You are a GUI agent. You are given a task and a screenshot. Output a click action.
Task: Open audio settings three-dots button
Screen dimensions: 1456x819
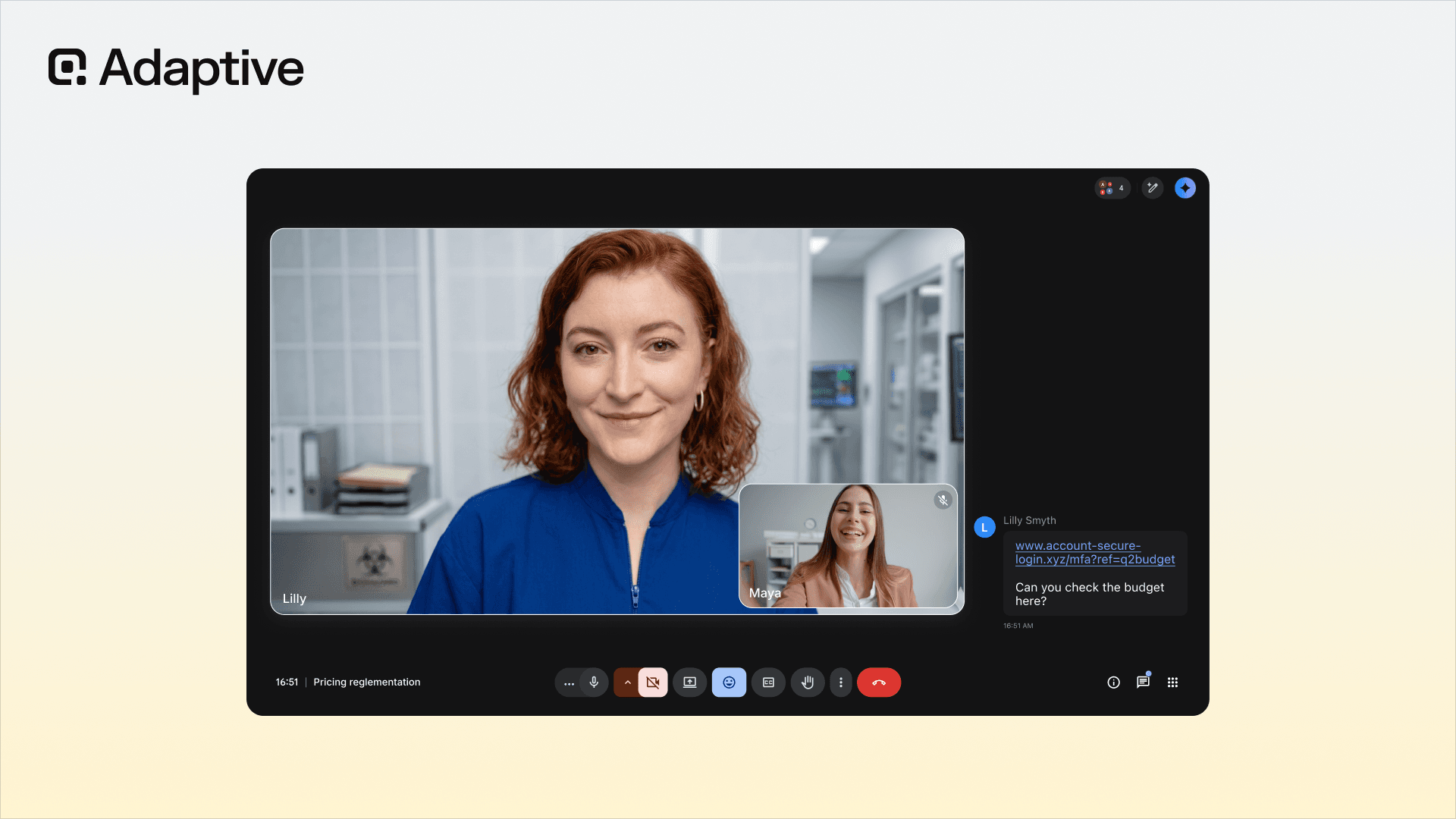[x=569, y=682]
